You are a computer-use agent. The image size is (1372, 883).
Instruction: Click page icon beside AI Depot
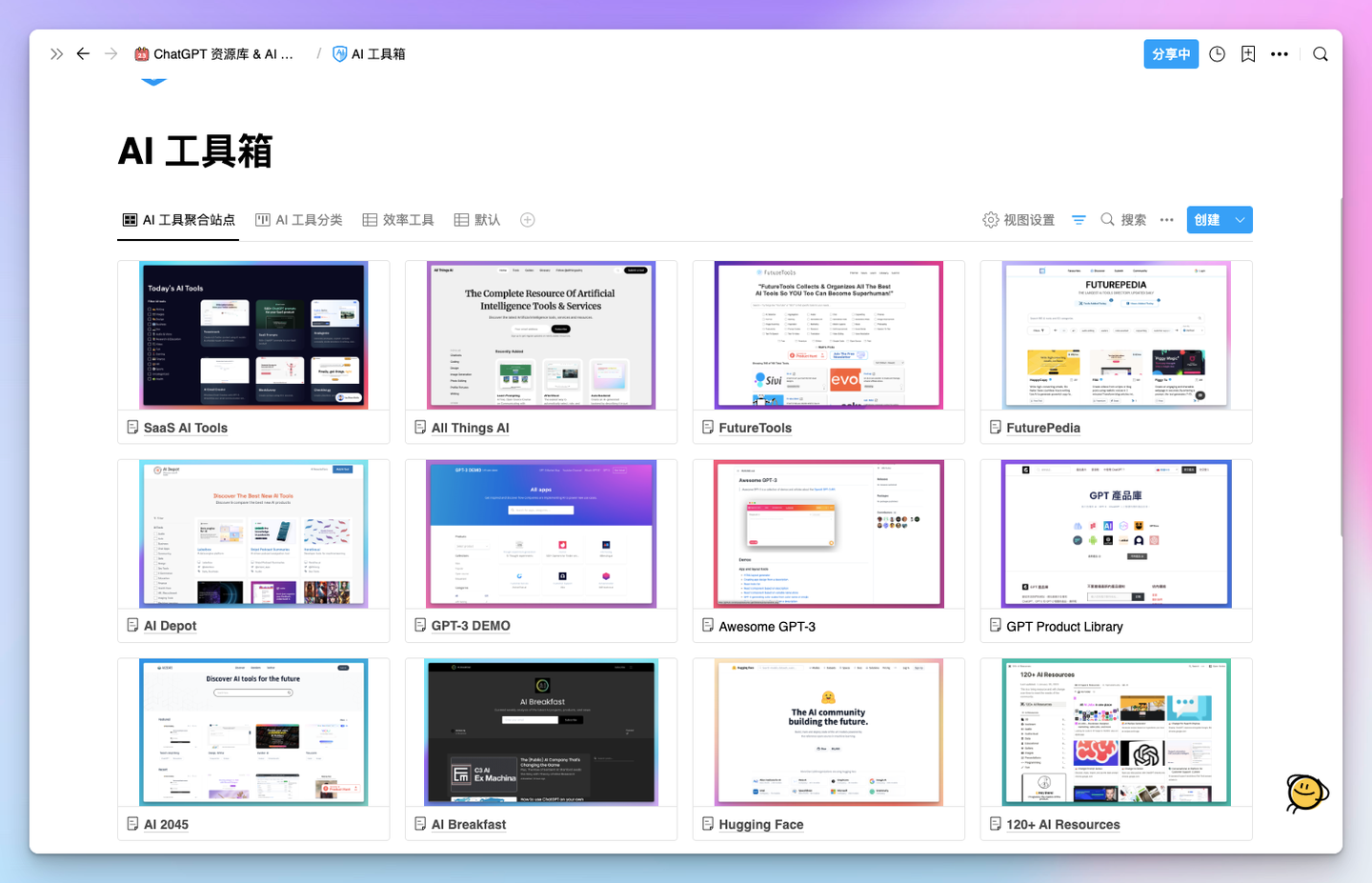[x=133, y=625]
